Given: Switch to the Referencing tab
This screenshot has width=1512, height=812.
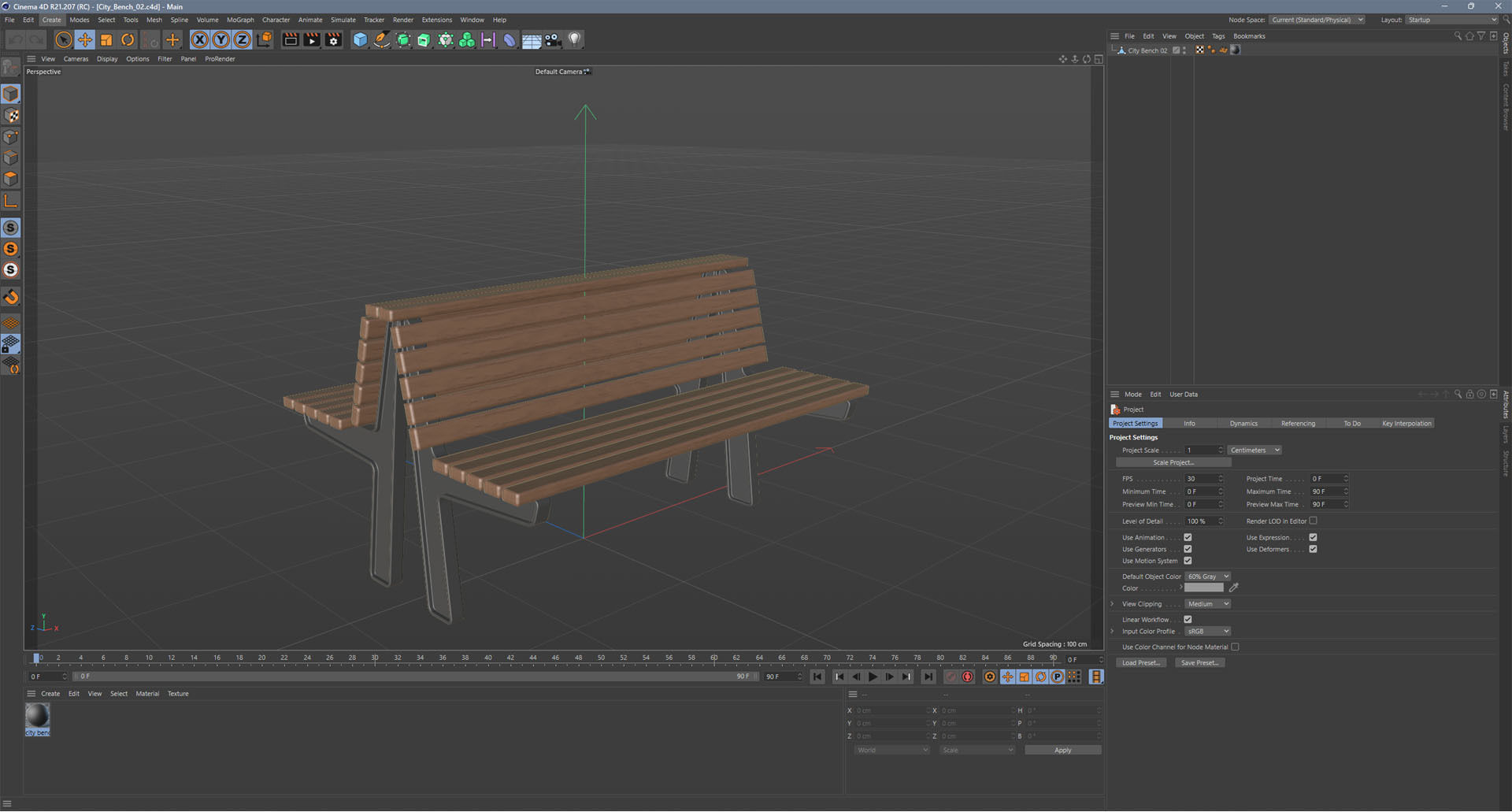Looking at the screenshot, I should tap(1298, 424).
